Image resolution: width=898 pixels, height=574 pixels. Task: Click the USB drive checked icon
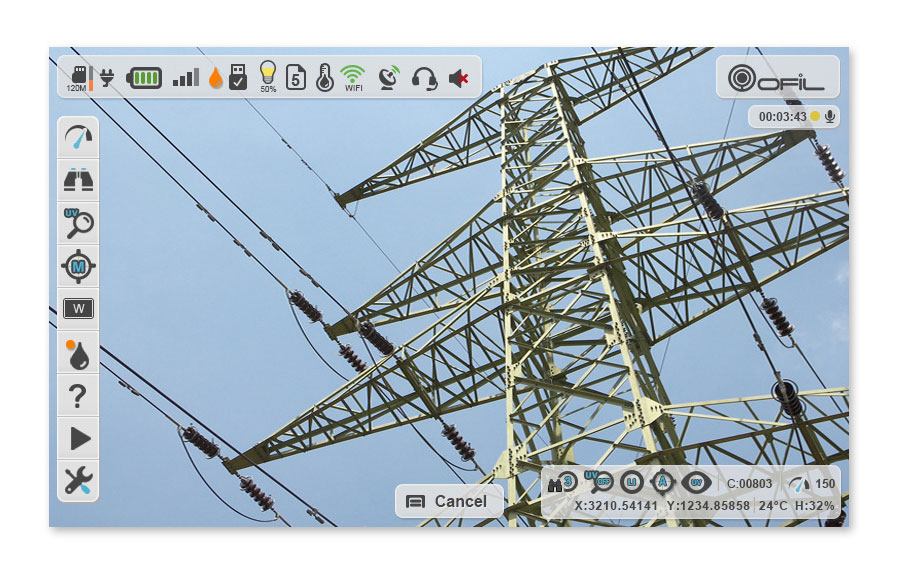[x=238, y=77]
